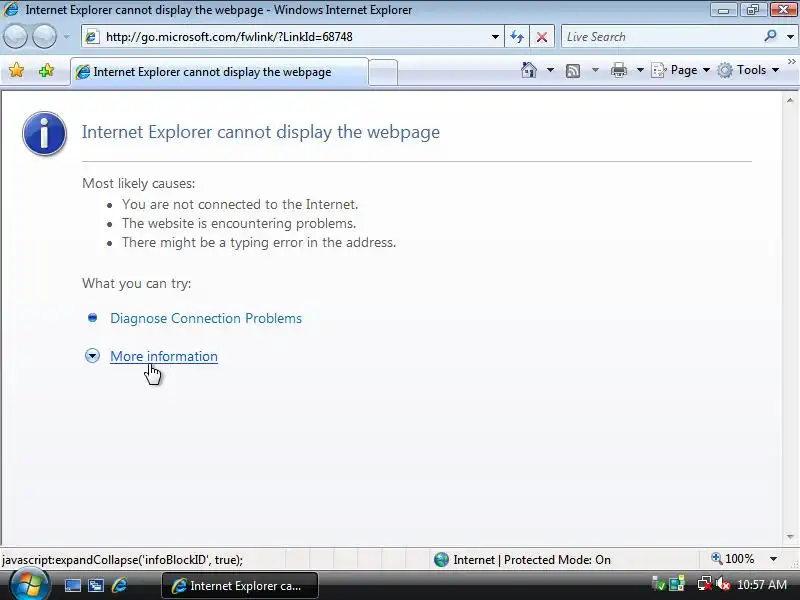Screen dimensions: 800x600
Task: Launch Internet Explorer from quick launch
Action: 119,585
